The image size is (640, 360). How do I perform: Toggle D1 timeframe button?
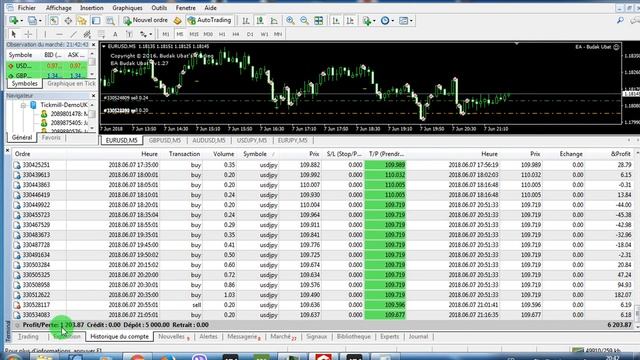point(250,34)
